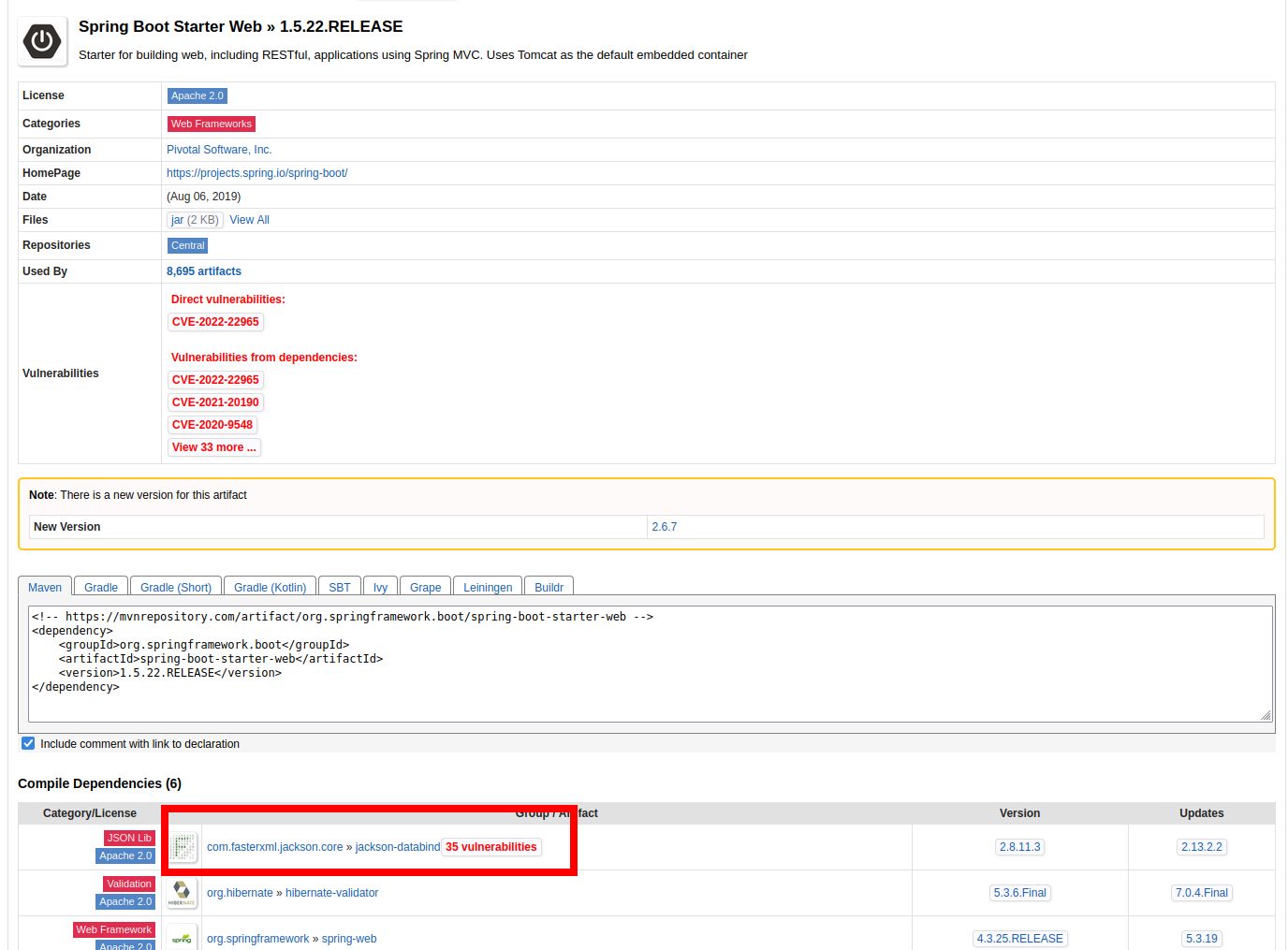Open the Central repository badge
This screenshot has width=1288, height=950.
point(187,245)
